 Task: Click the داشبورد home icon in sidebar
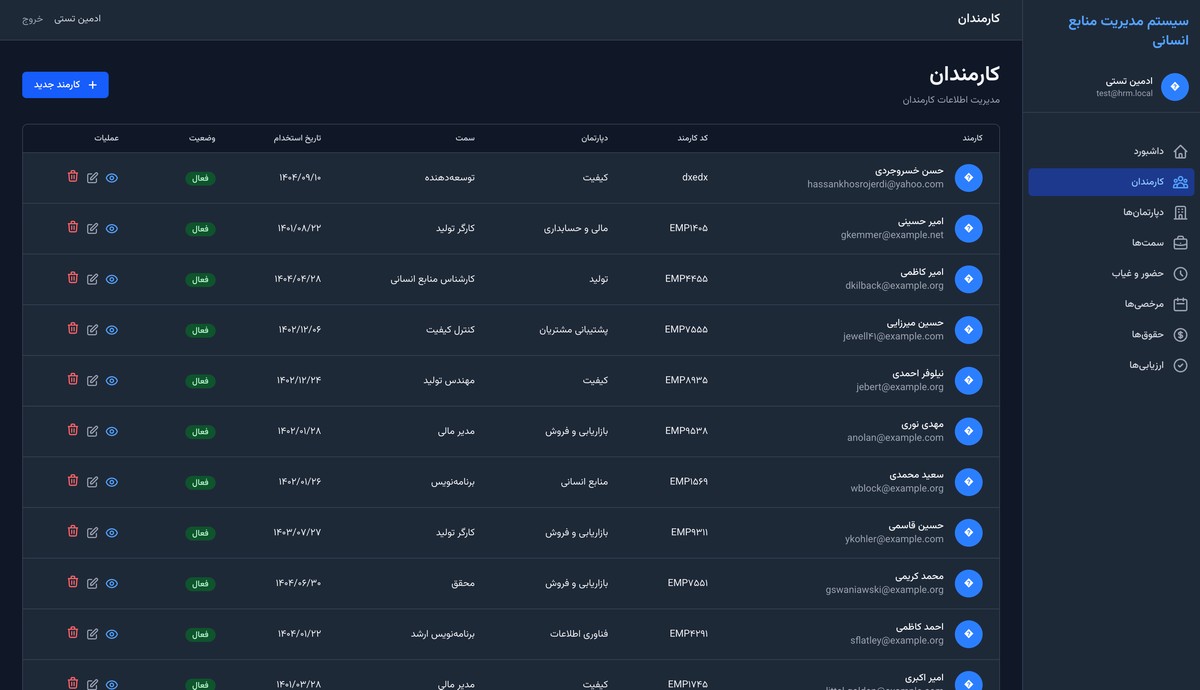1180,151
